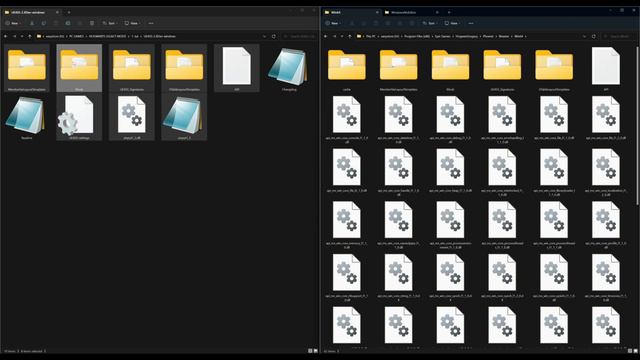
Task: Open the See more (...) menu in the right window
Action: (471, 23)
